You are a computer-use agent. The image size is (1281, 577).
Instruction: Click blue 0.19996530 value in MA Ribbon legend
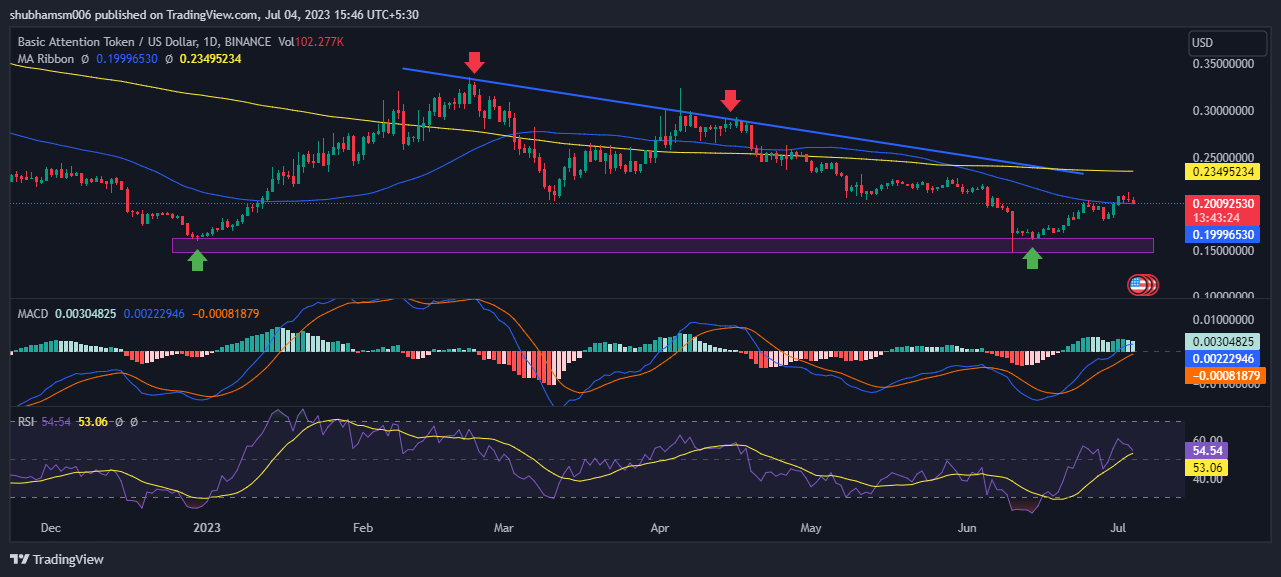pyautogui.click(x=128, y=59)
